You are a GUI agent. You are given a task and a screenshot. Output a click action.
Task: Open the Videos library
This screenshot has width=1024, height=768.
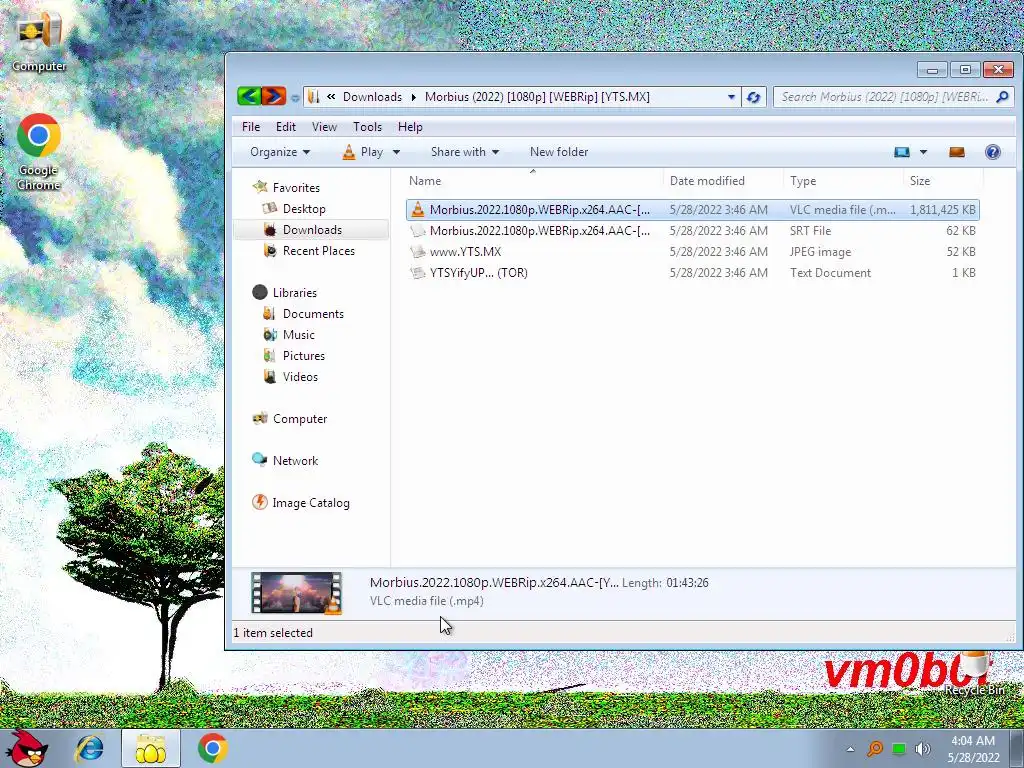click(x=300, y=376)
